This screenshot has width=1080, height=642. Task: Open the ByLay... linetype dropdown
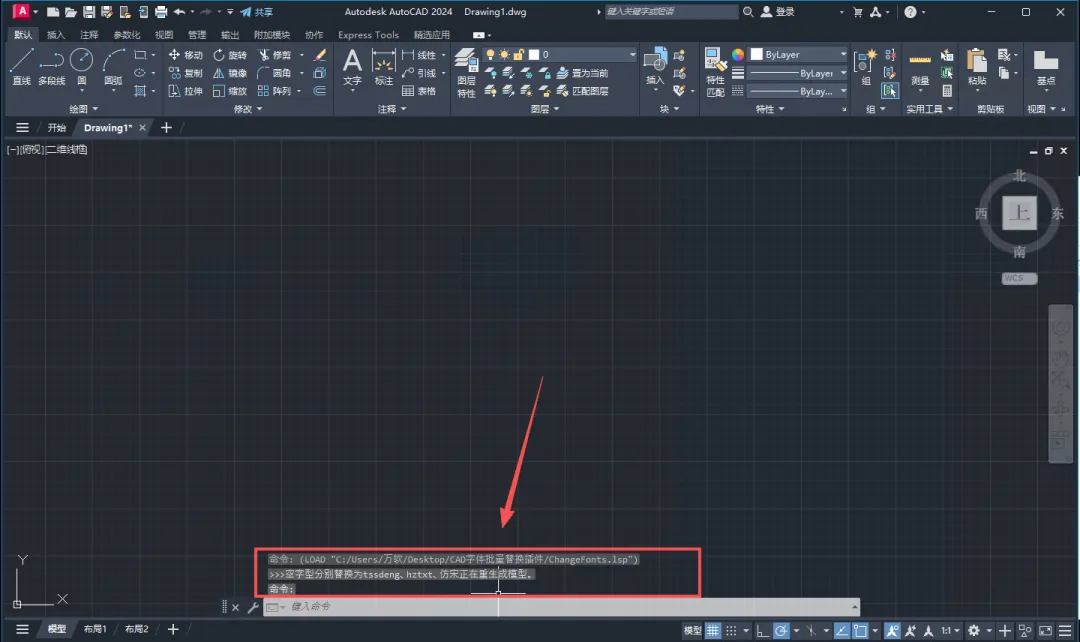798,91
